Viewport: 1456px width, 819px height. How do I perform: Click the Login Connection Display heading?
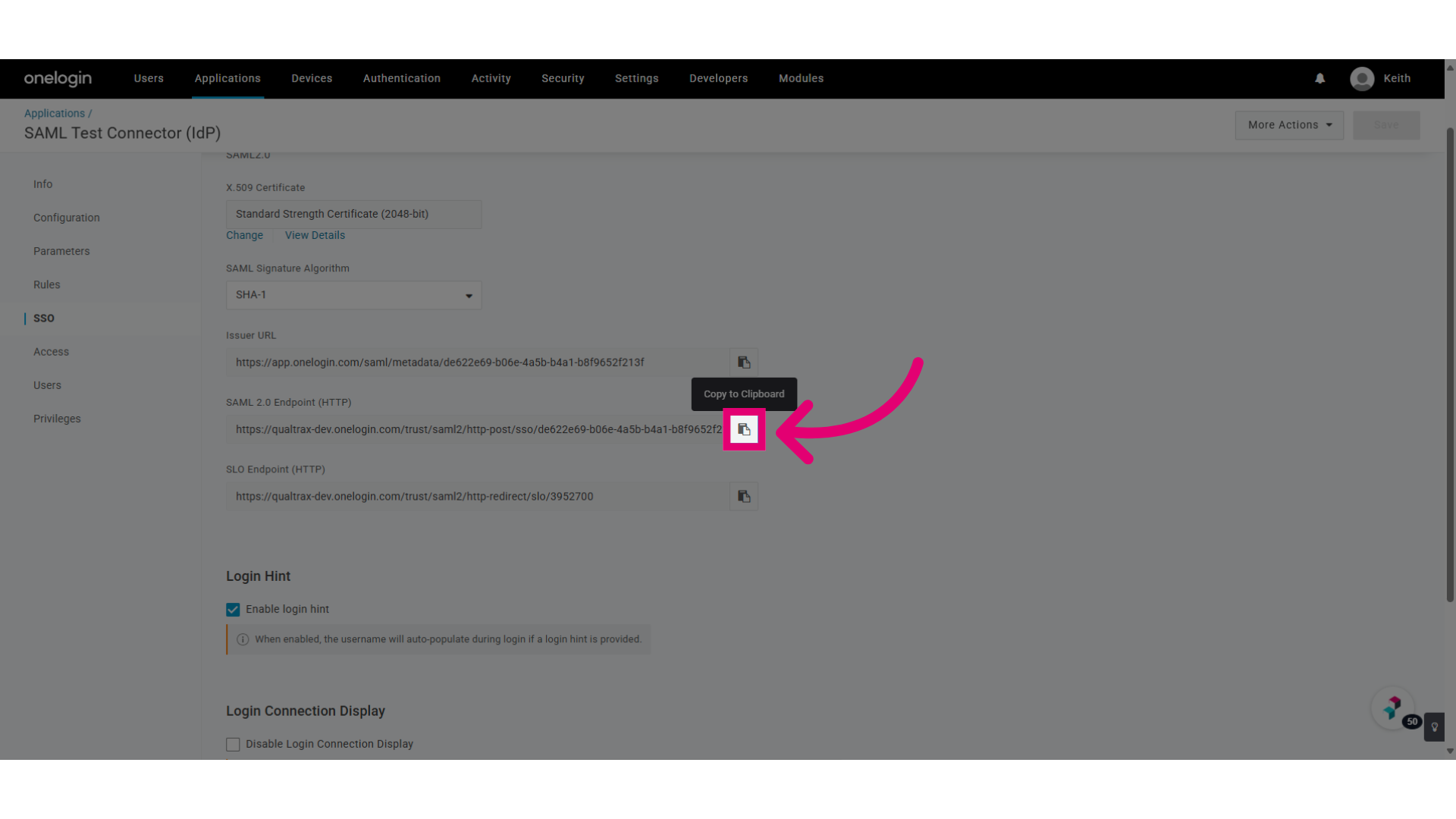(x=306, y=711)
